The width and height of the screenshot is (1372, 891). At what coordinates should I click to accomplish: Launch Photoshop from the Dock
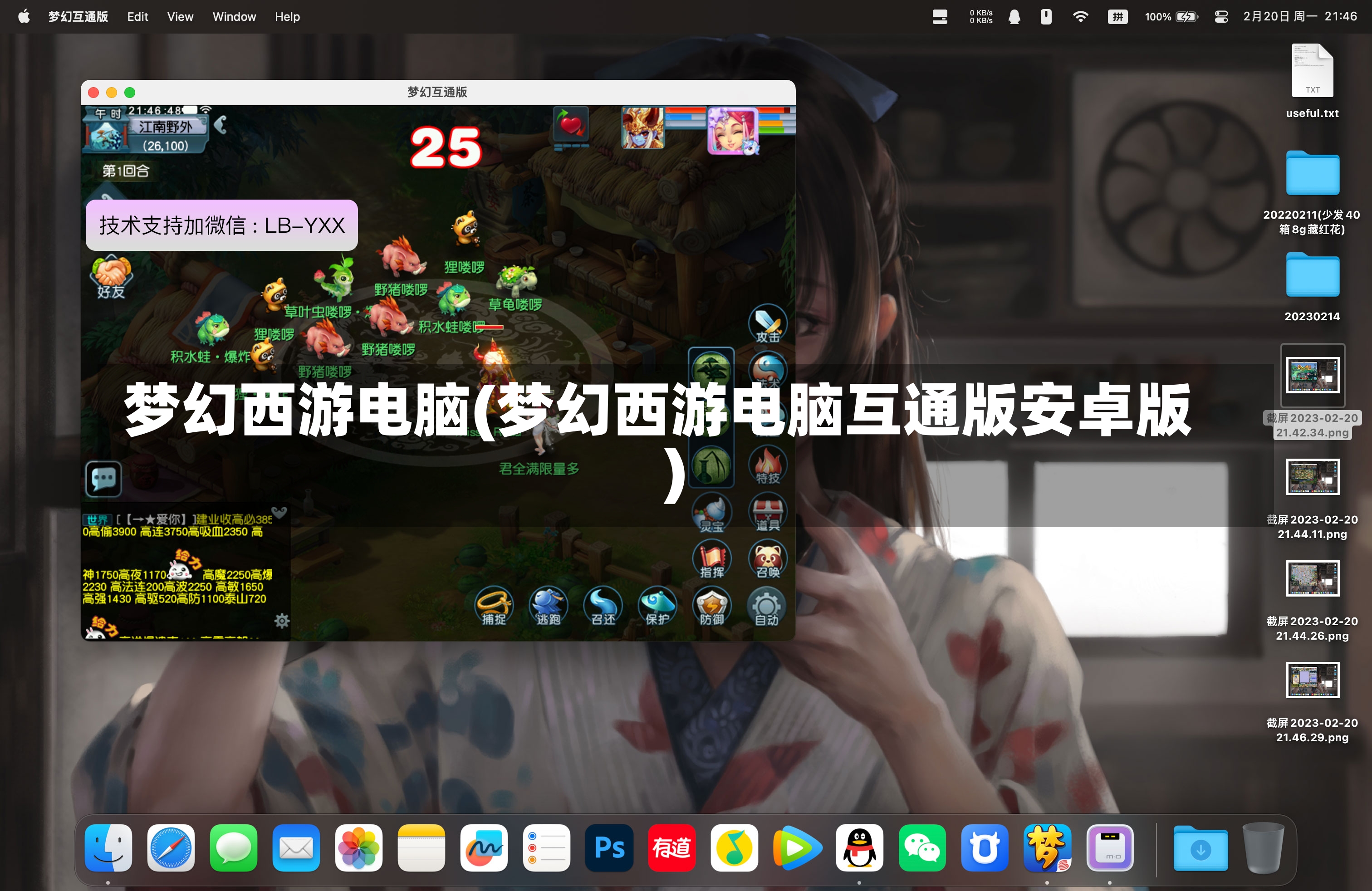click(x=609, y=848)
